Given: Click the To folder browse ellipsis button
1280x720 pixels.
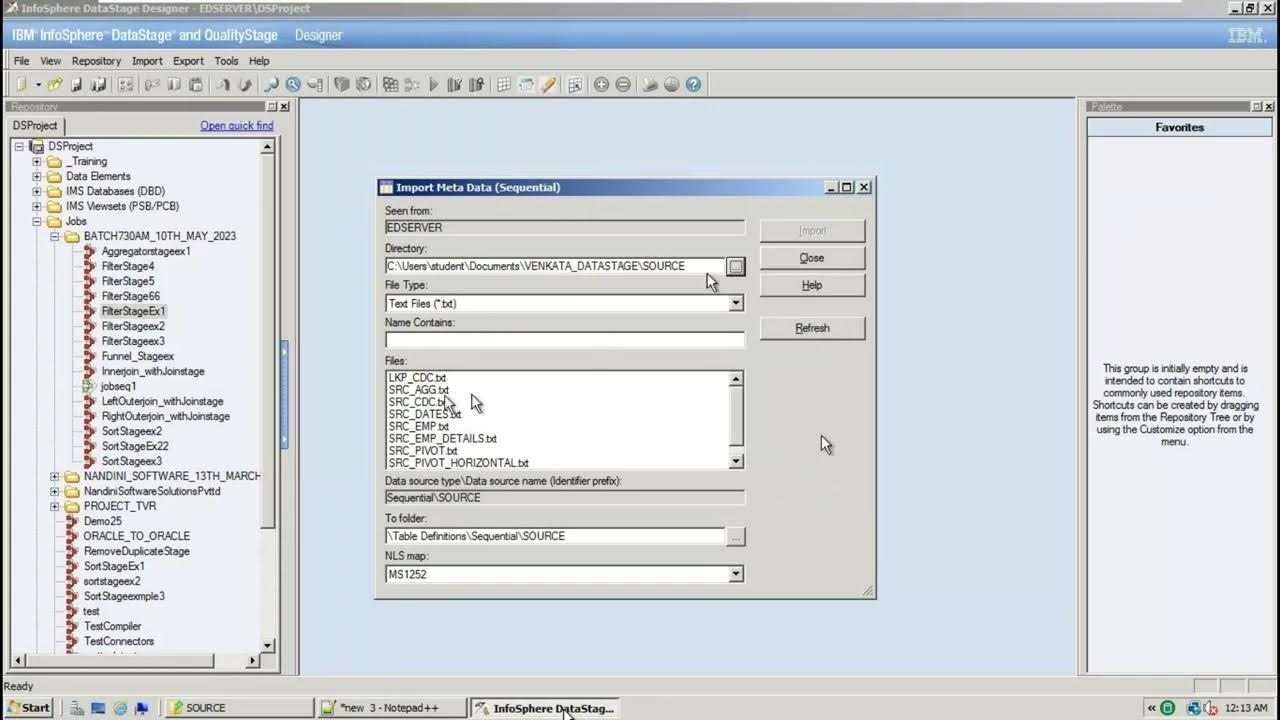Looking at the screenshot, I should point(736,537).
